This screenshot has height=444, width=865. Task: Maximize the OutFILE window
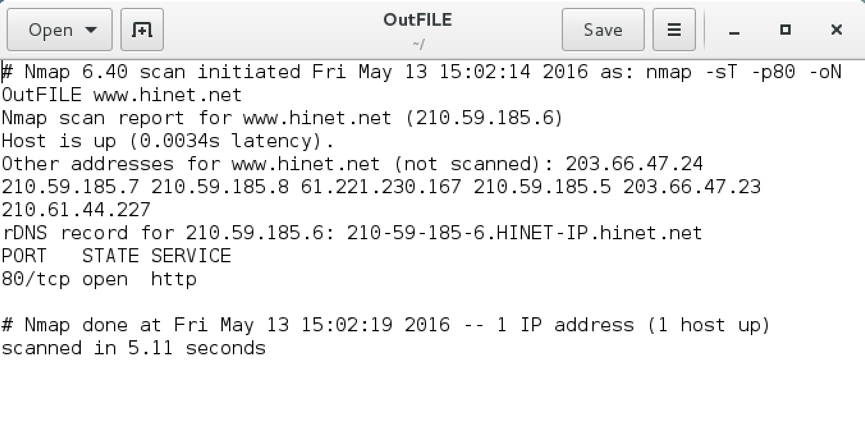coord(785,30)
